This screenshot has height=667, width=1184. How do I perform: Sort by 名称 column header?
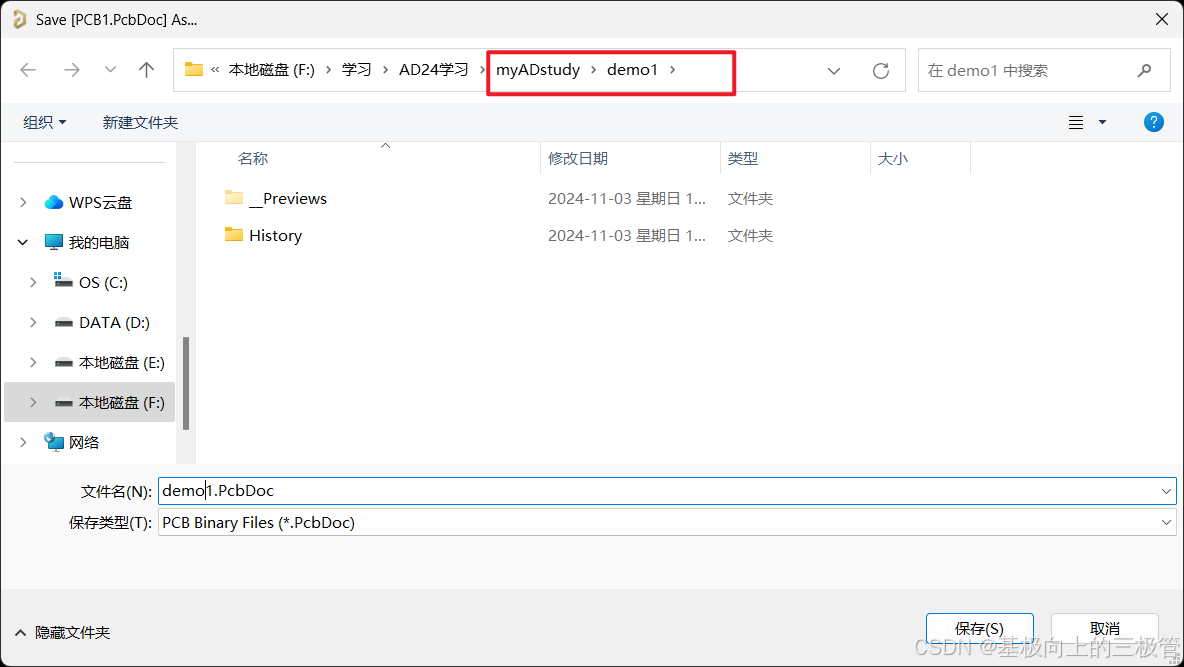tap(253, 159)
